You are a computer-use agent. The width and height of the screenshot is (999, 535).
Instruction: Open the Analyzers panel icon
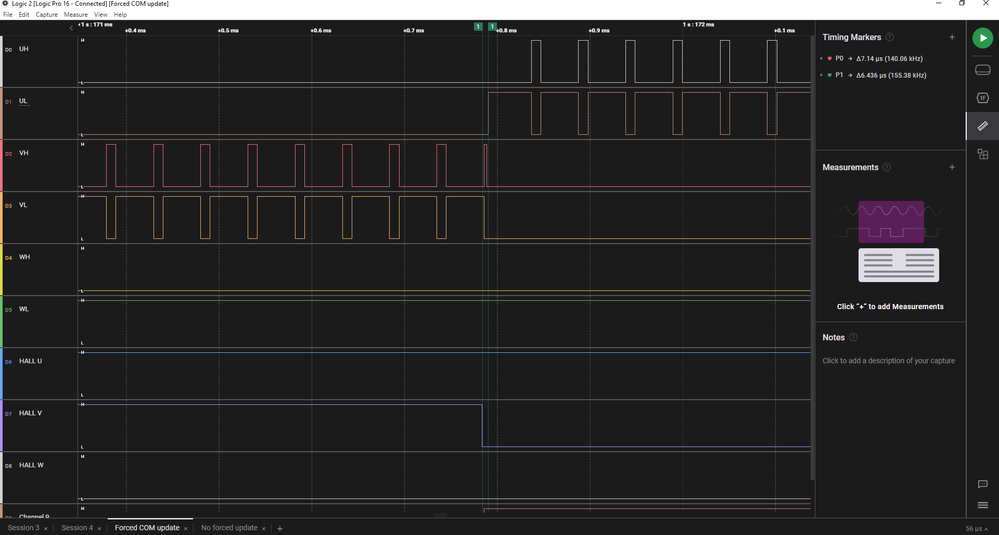tap(982, 98)
